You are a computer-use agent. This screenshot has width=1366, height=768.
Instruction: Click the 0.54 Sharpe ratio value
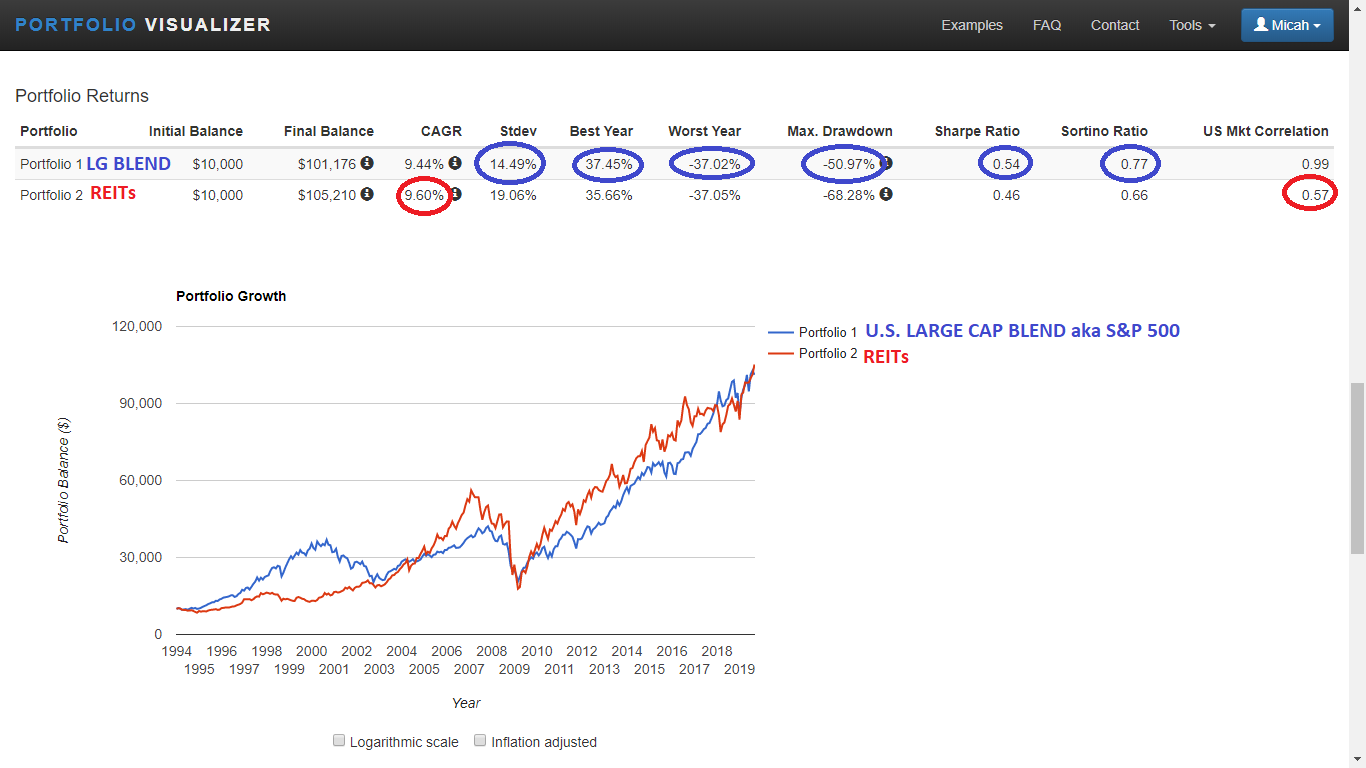(1006, 164)
